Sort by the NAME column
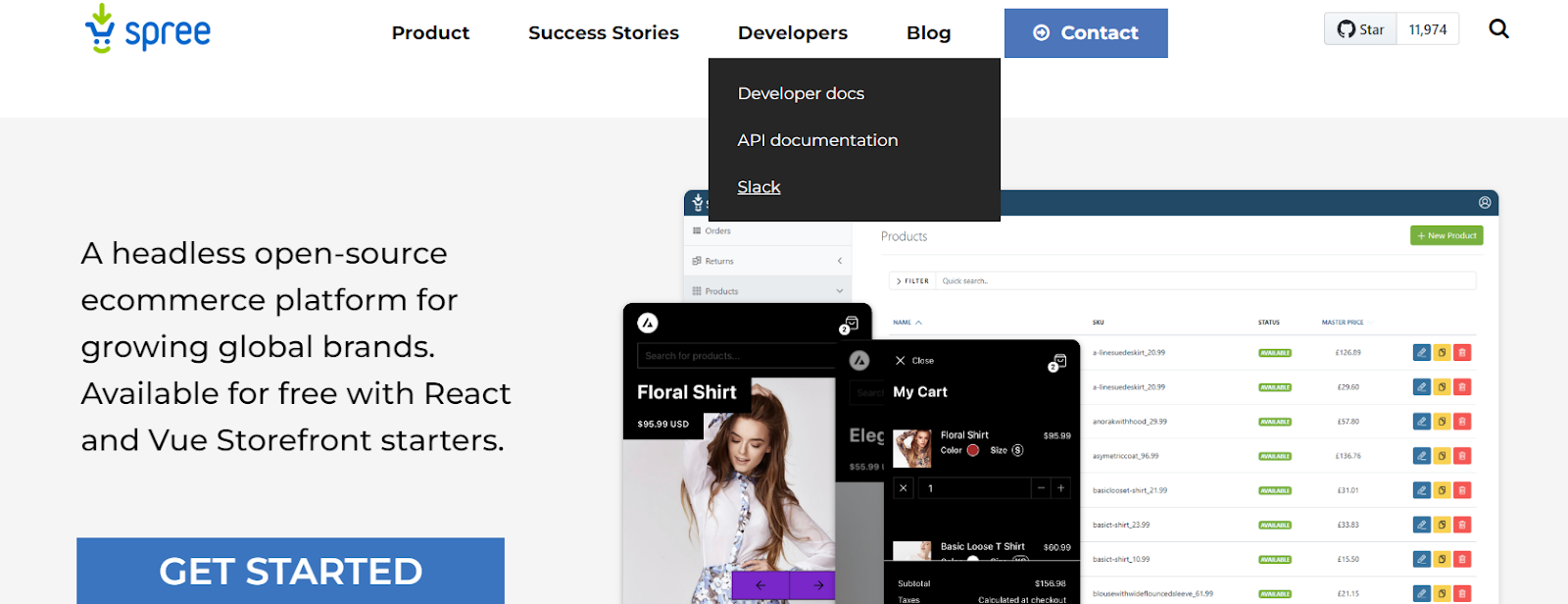This screenshot has width=1568, height=604. tap(907, 323)
